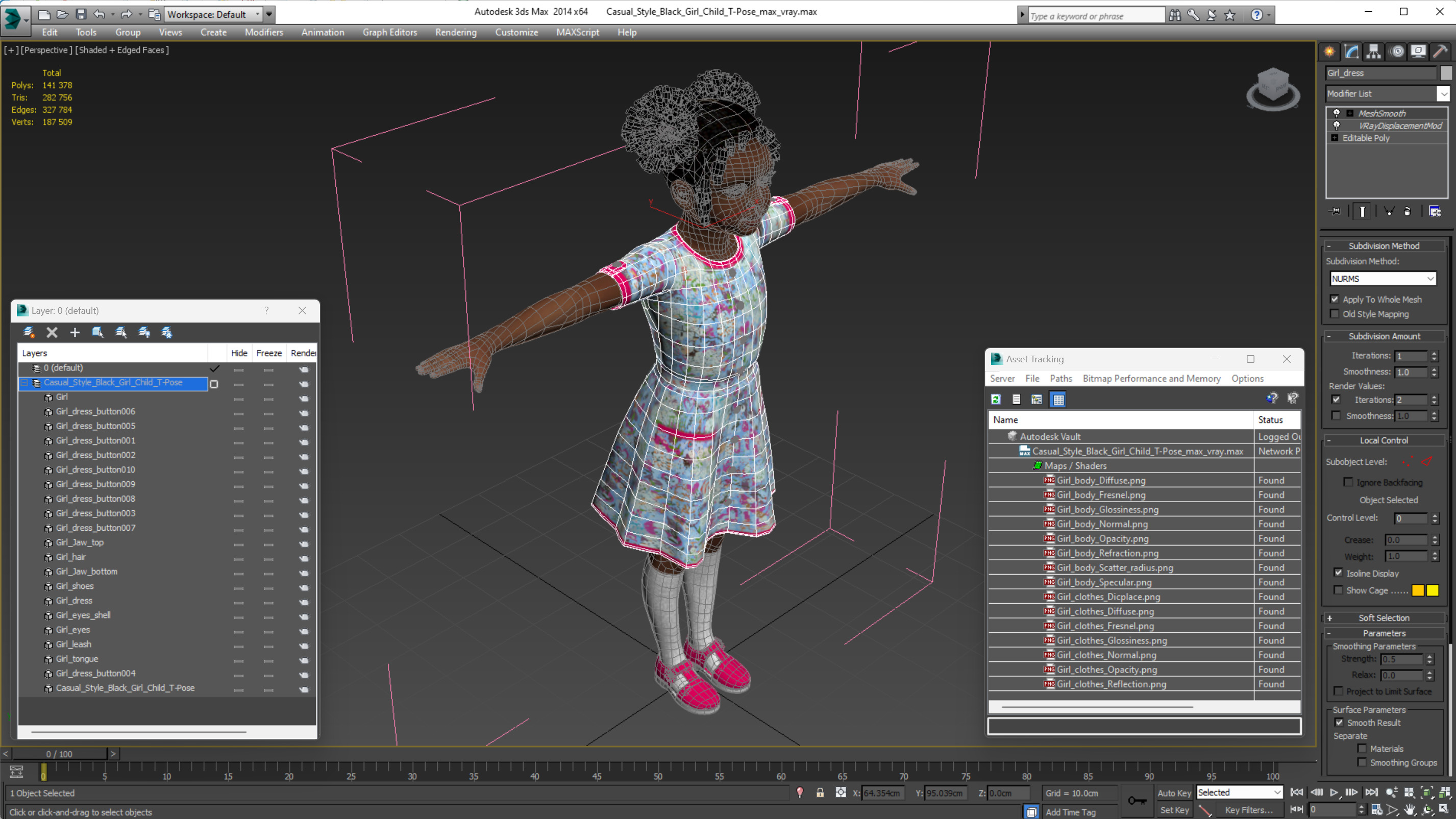Open Paths menu in Asset Tracking

point(1060,379)
